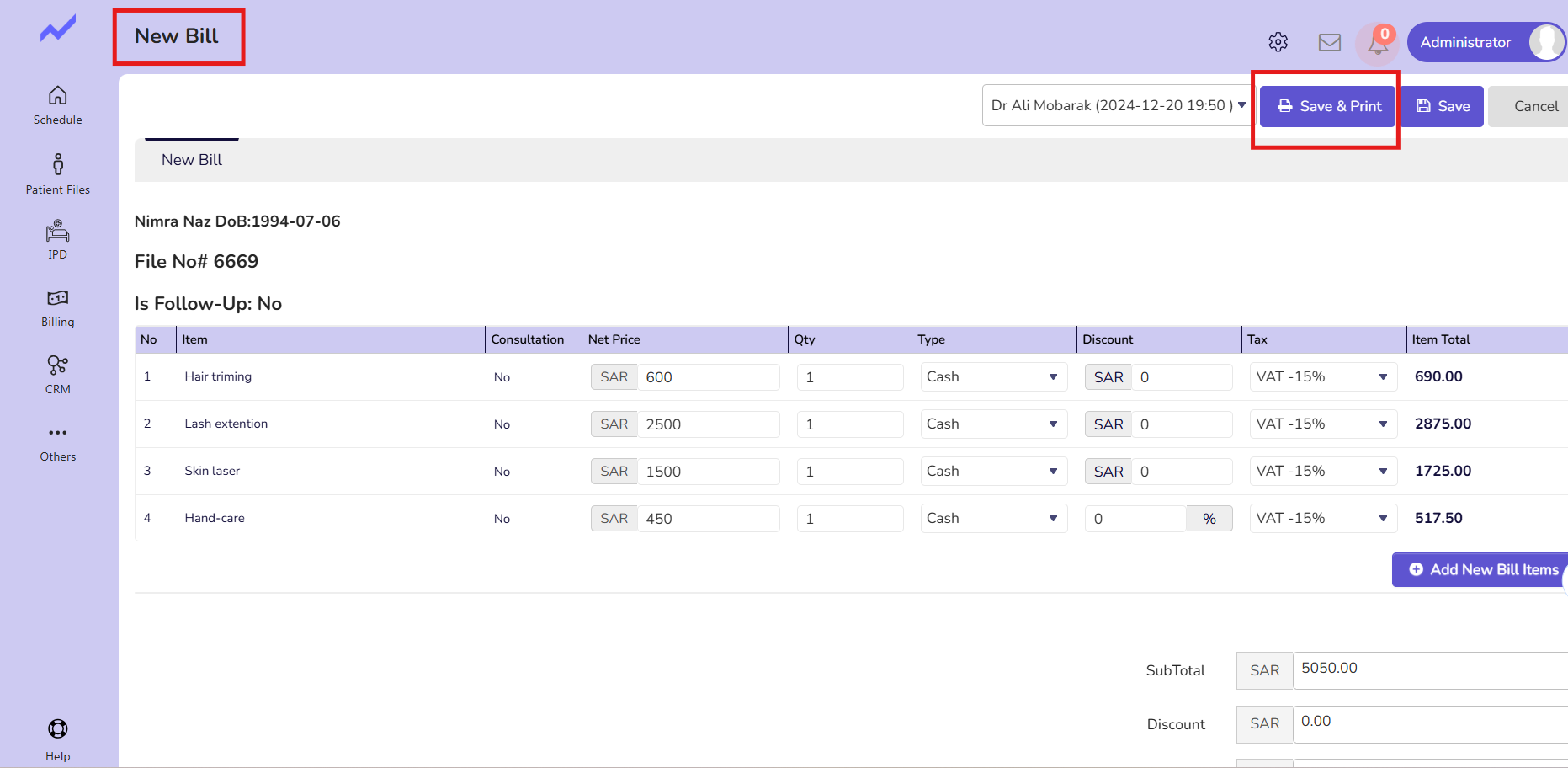
Task: Open settings gear icon
Action: tap(1278, 42)
